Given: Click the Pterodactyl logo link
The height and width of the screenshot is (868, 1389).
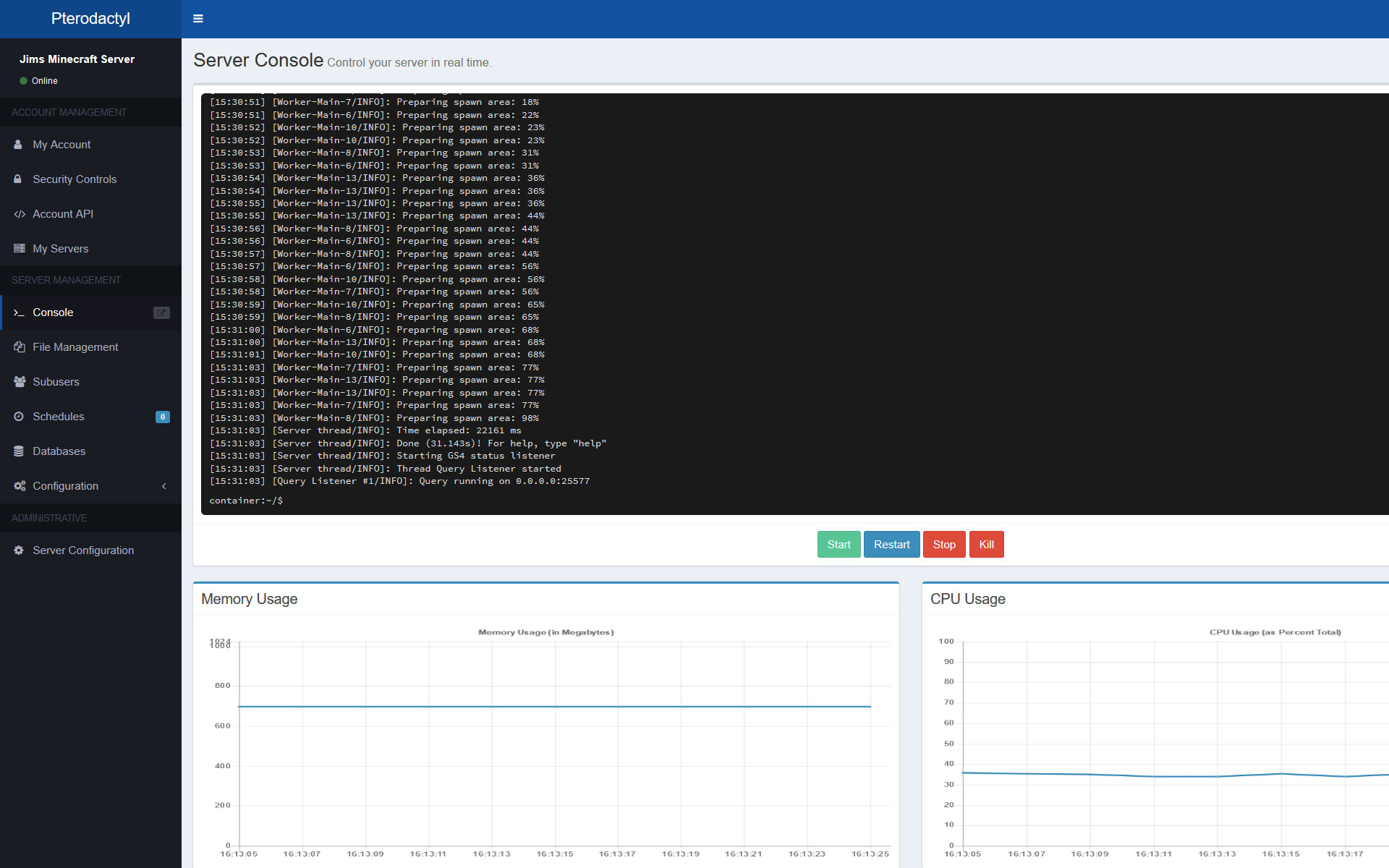Looking at the screenshot, I should click(90, 19).
